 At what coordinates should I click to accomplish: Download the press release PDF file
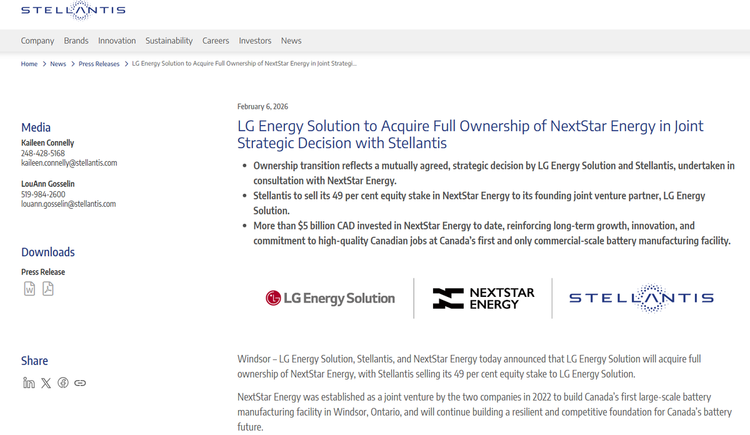47,288
